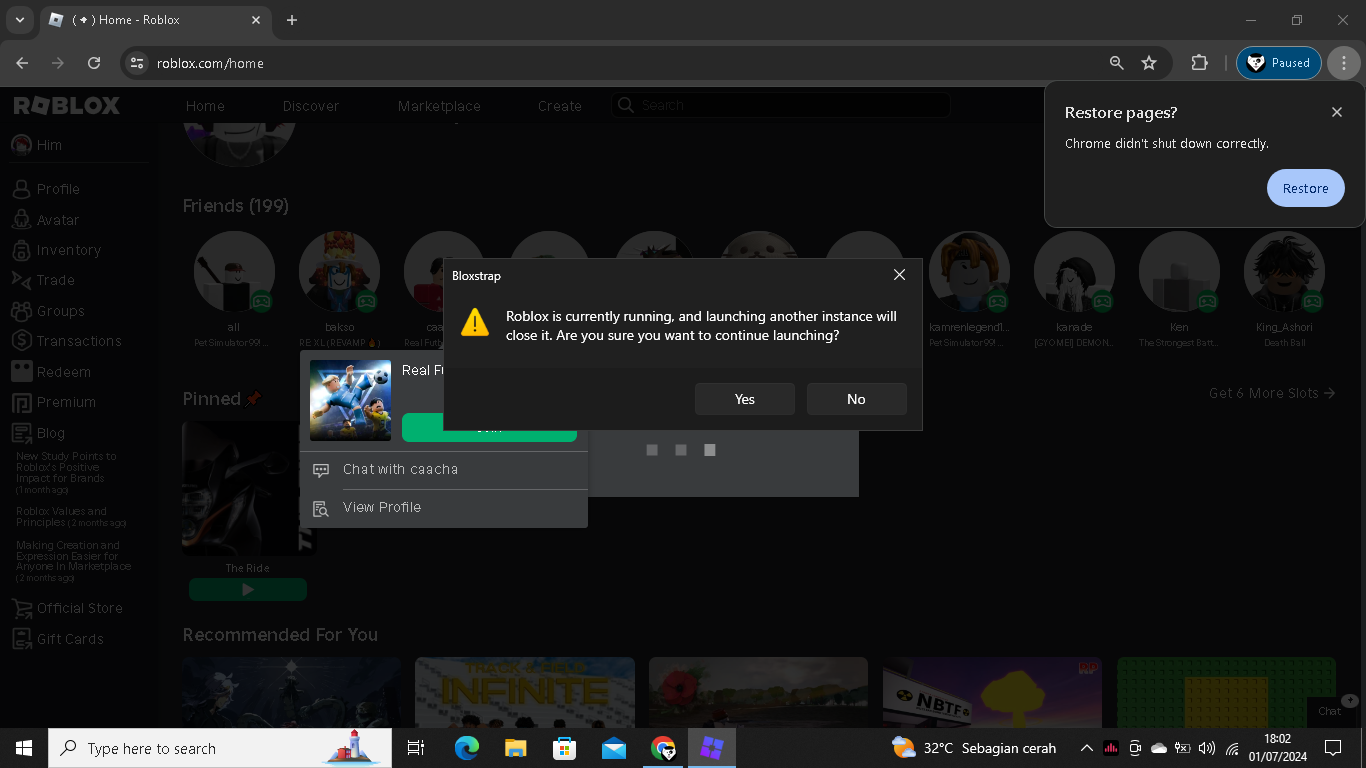Launch Microsoft Edge from taskbar
Viewport: 1366px width, 768px height.
[x=467, y=748]
